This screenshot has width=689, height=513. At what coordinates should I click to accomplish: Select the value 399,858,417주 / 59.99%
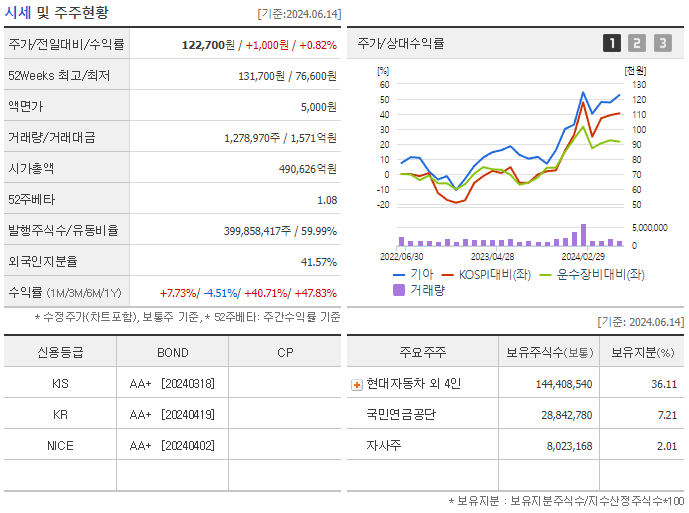(x=280, y=231)
